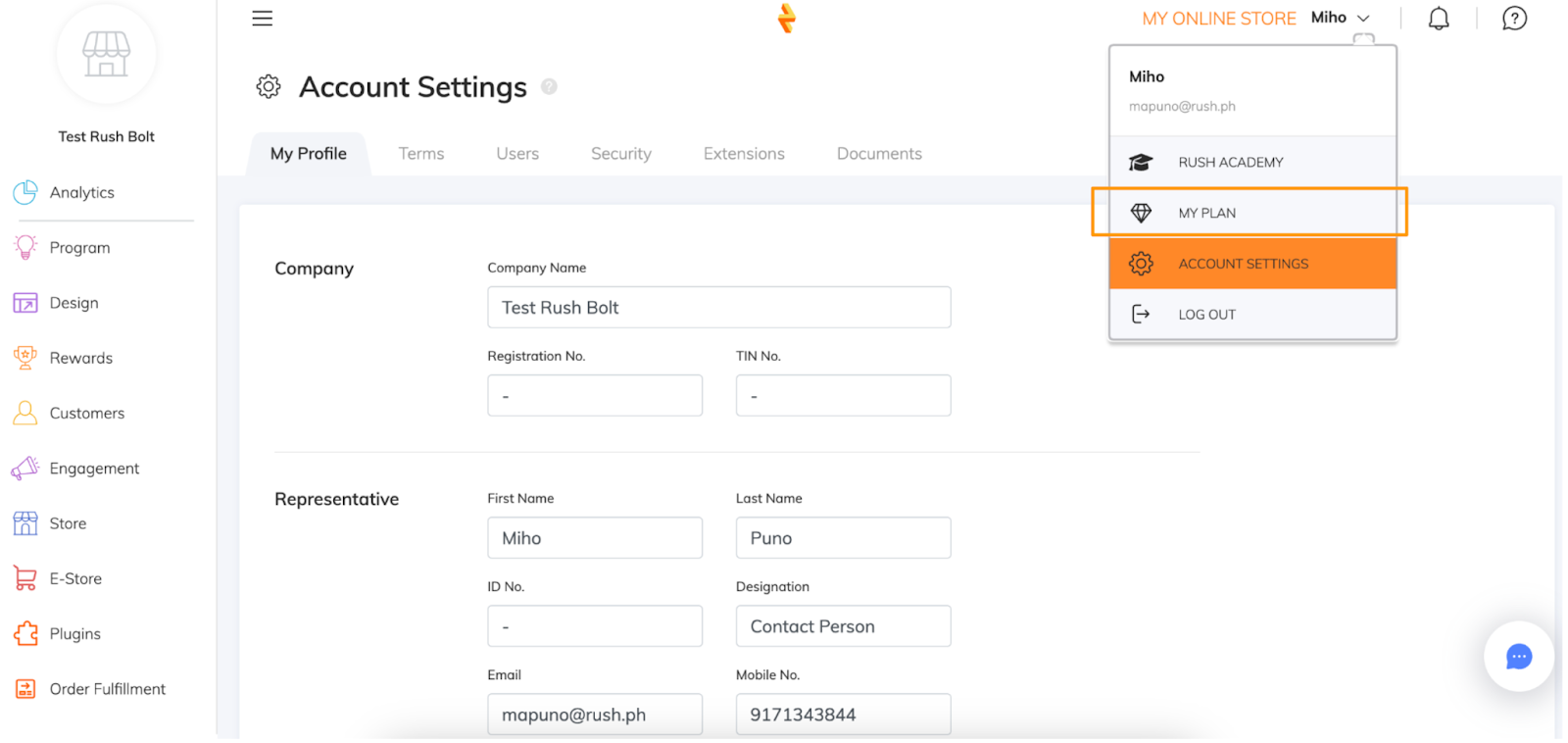Click the Mobile No. field

843,714
